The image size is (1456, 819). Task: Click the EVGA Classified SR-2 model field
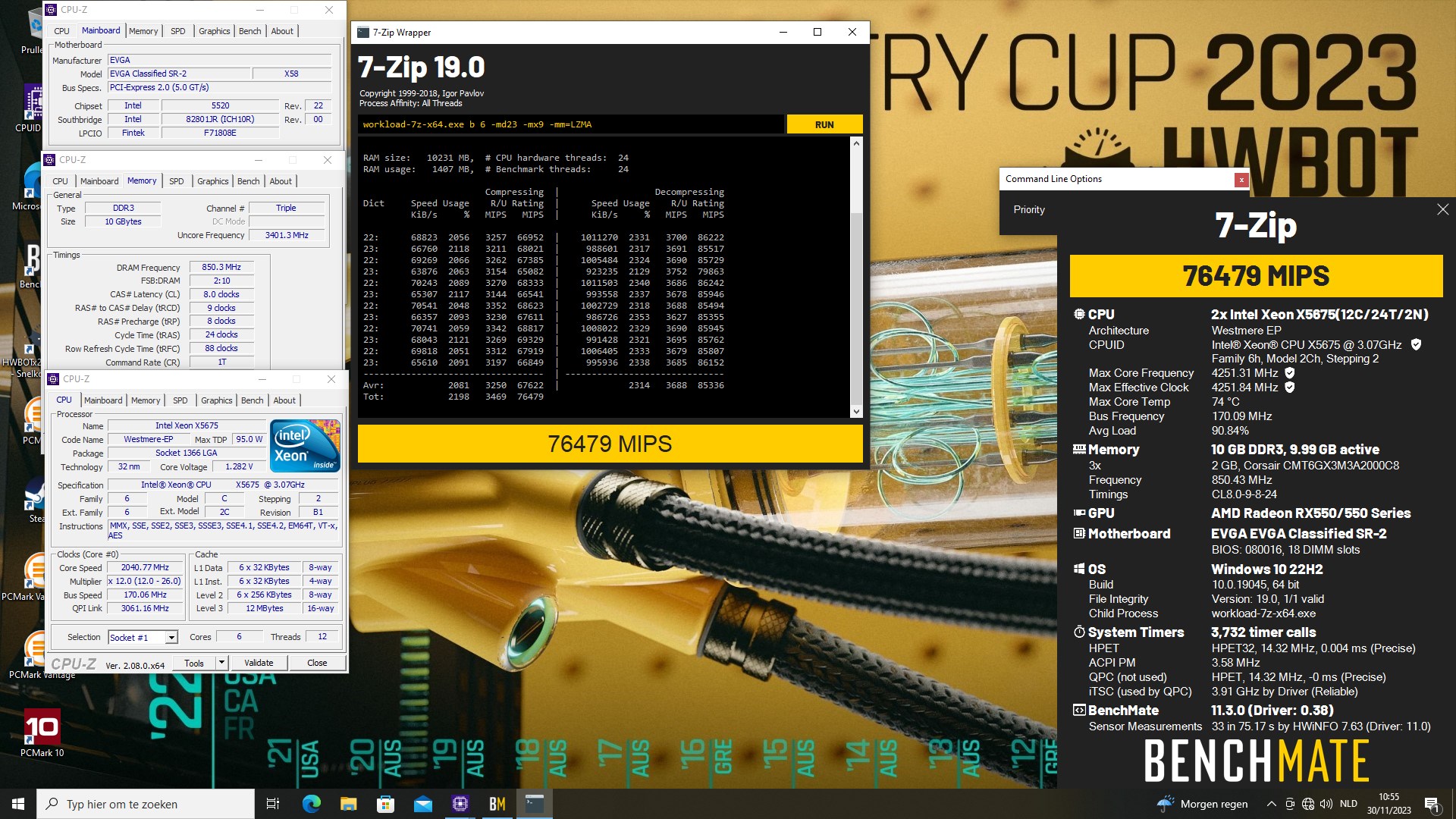tap(179, 74)
